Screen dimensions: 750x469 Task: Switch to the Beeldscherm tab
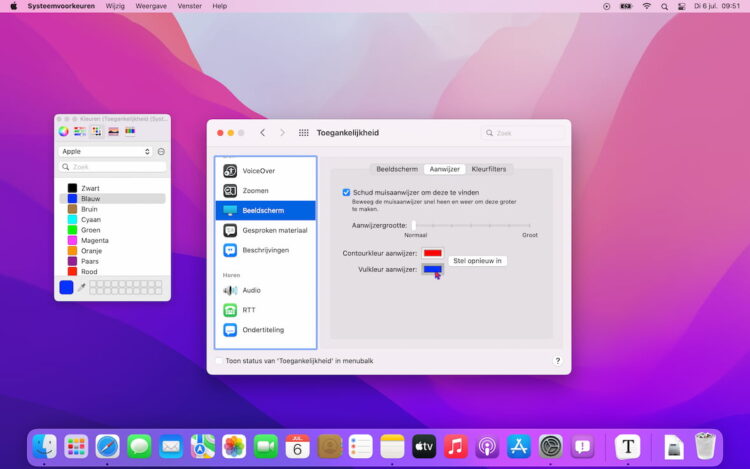[397, 169]
